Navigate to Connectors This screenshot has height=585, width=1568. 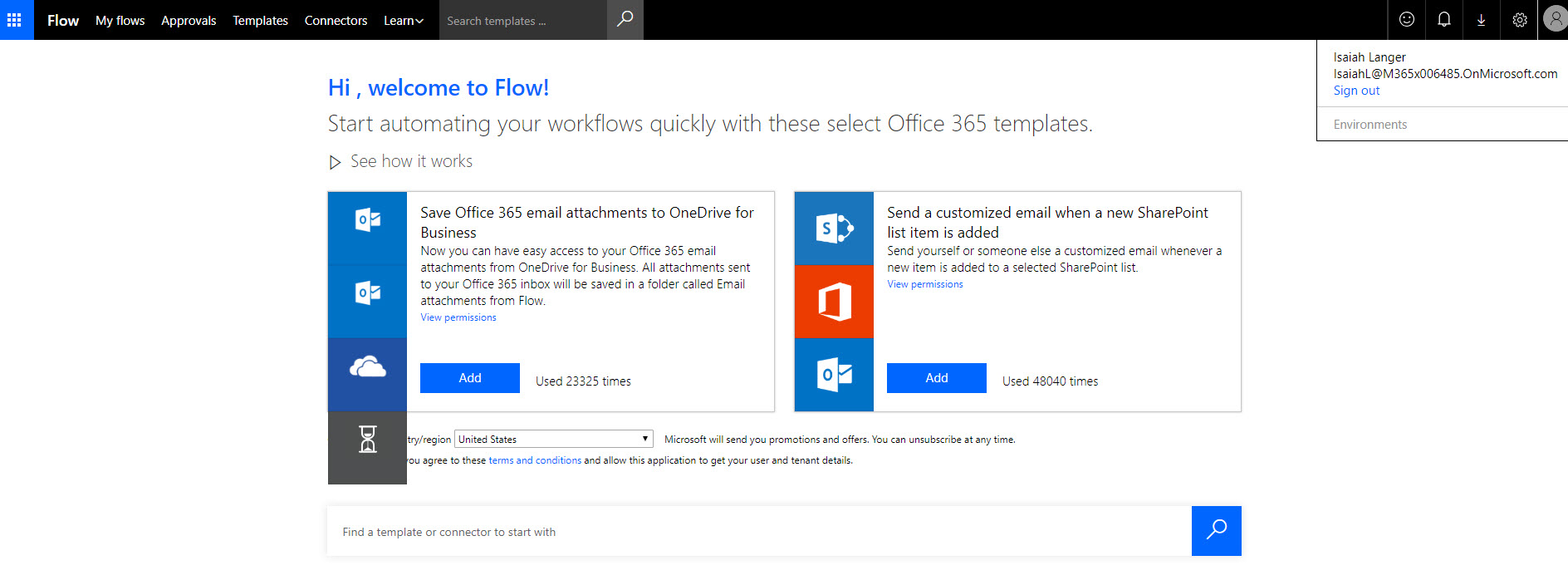(336, 21)
